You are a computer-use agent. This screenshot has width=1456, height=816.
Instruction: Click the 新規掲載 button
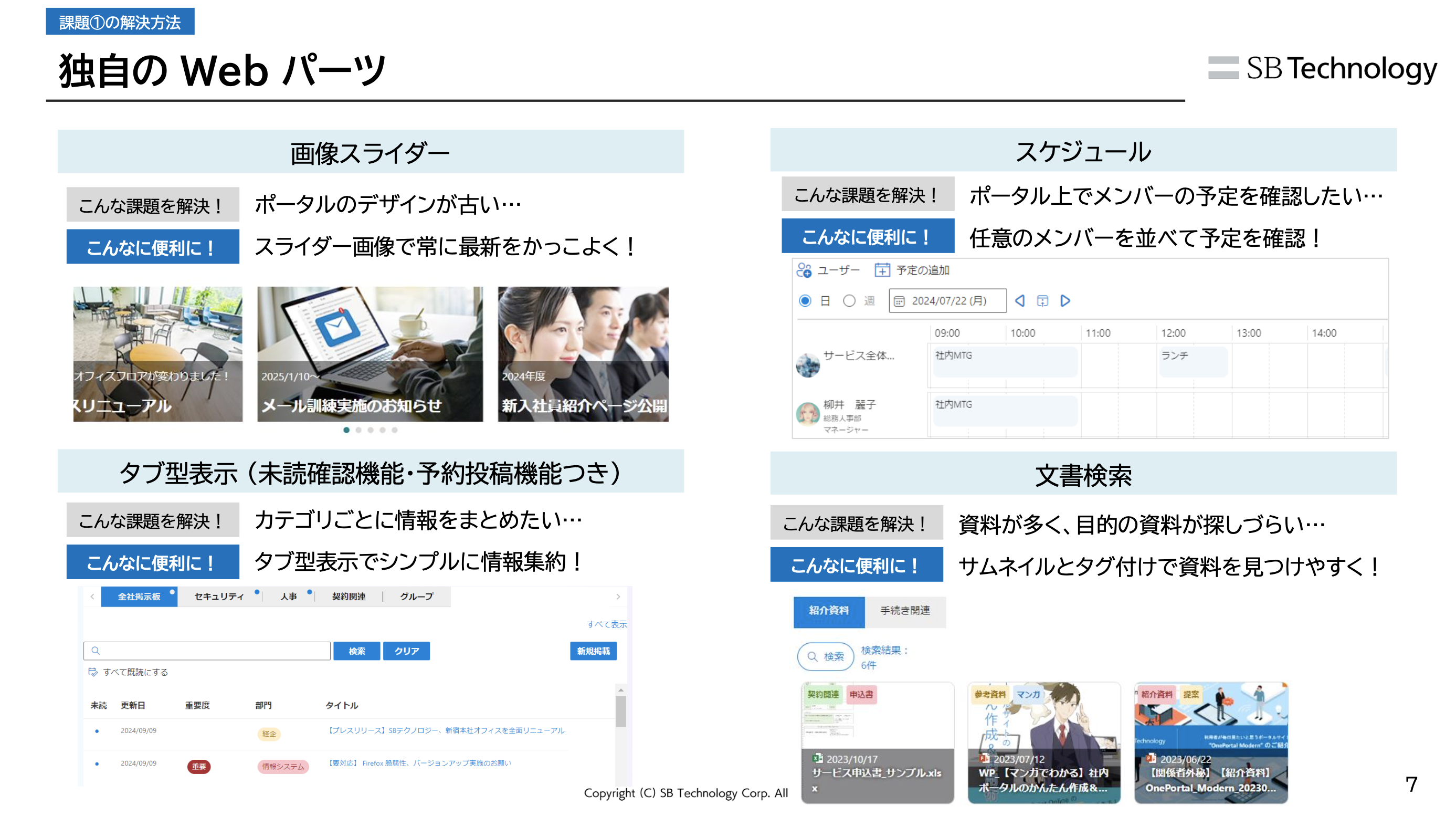point(594,651)
